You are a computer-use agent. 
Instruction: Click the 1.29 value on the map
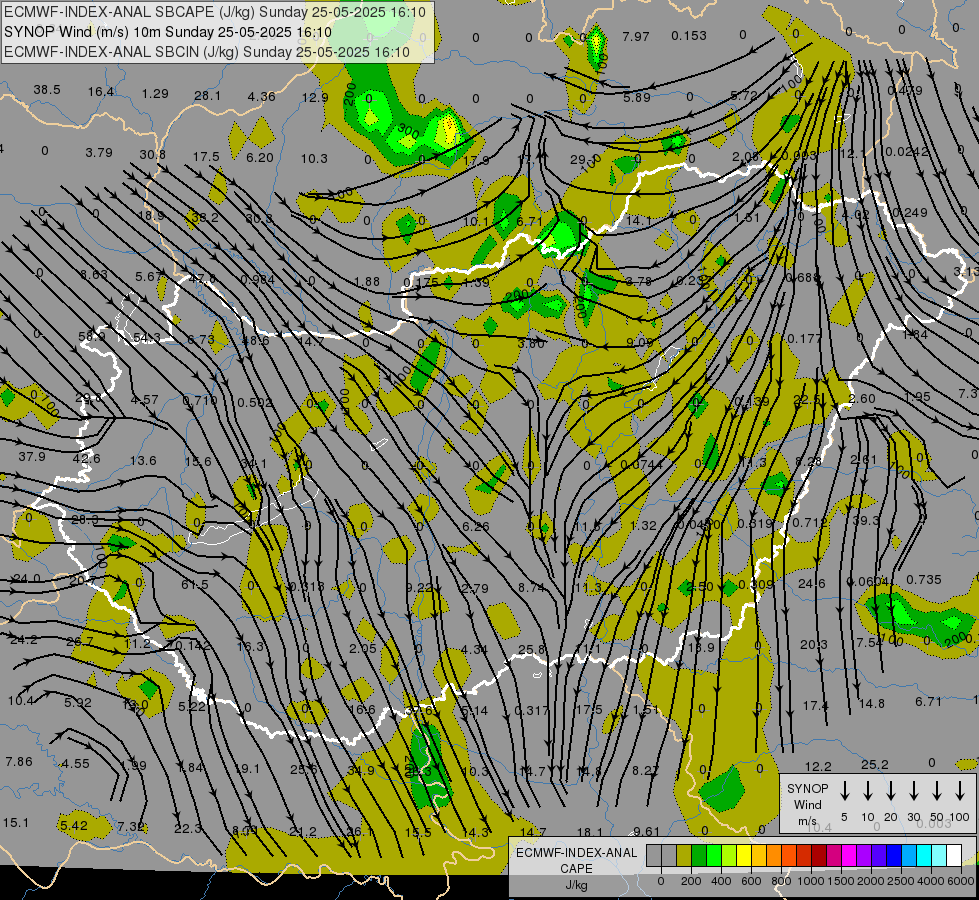pyautogui.click(x=155, y=94)
